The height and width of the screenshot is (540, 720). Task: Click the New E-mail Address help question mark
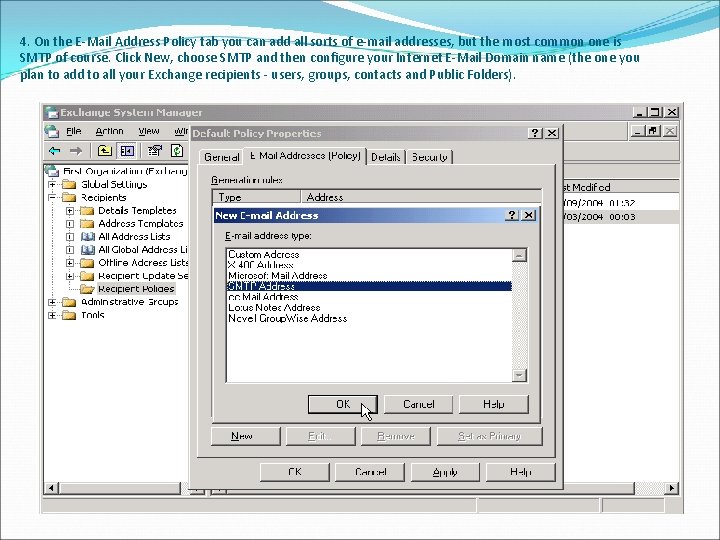point(512,215)
